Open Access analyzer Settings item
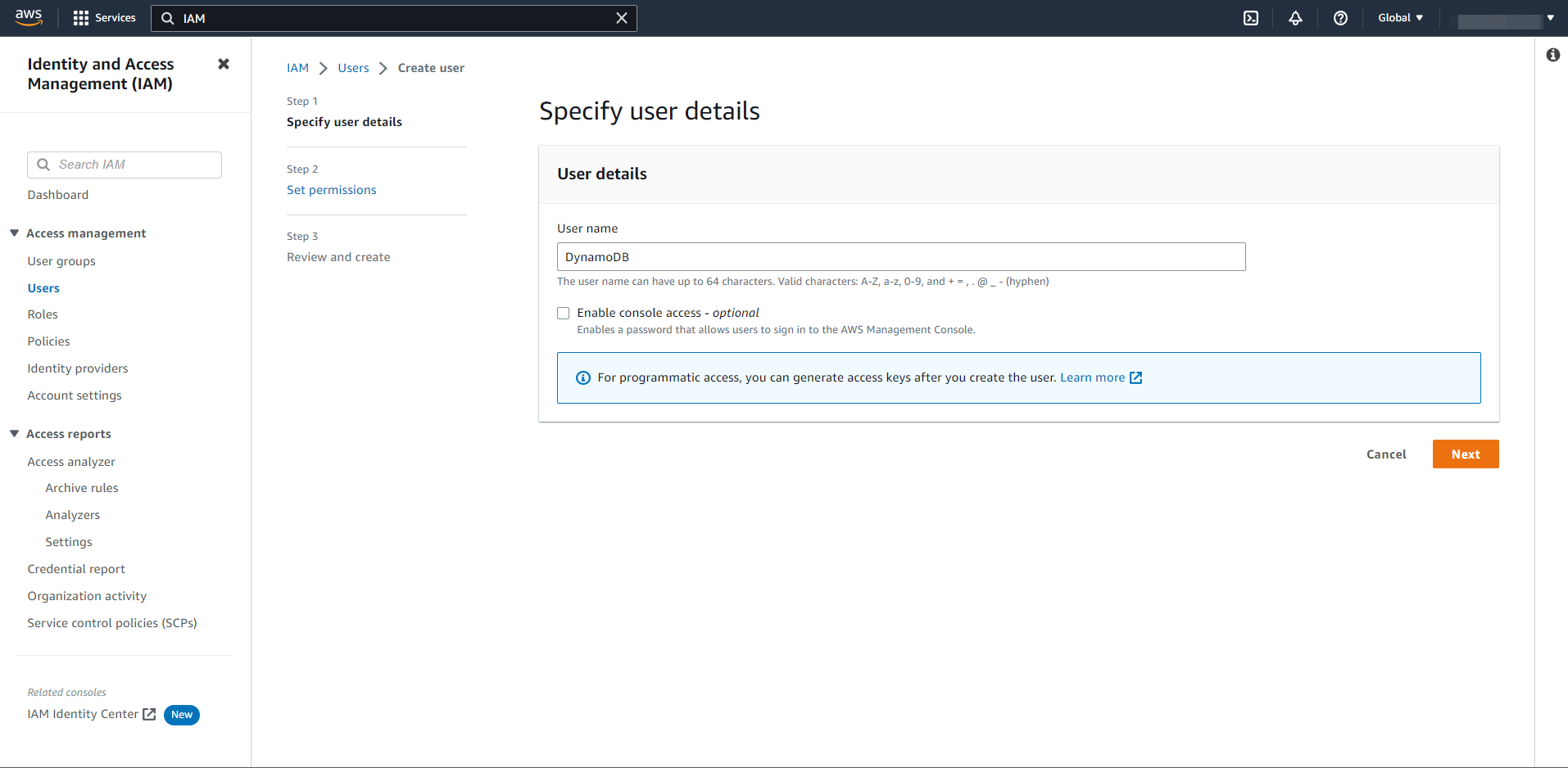 [69, 542]
